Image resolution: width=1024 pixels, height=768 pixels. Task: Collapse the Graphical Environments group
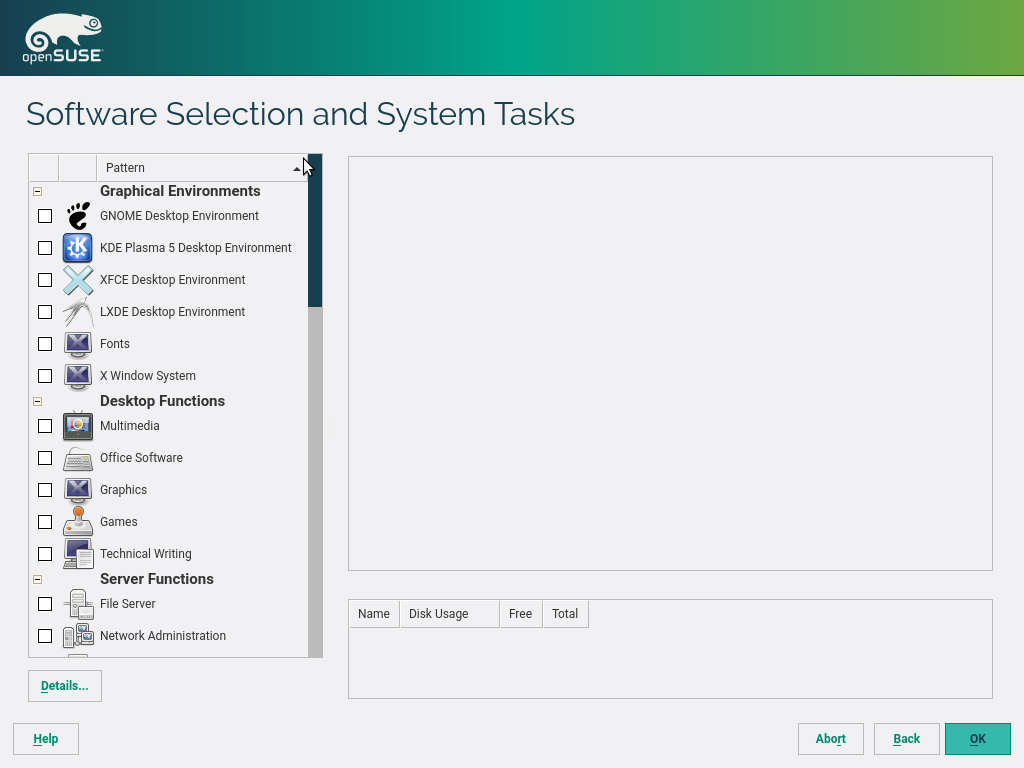pyautogui.click(x=37, y=191)
